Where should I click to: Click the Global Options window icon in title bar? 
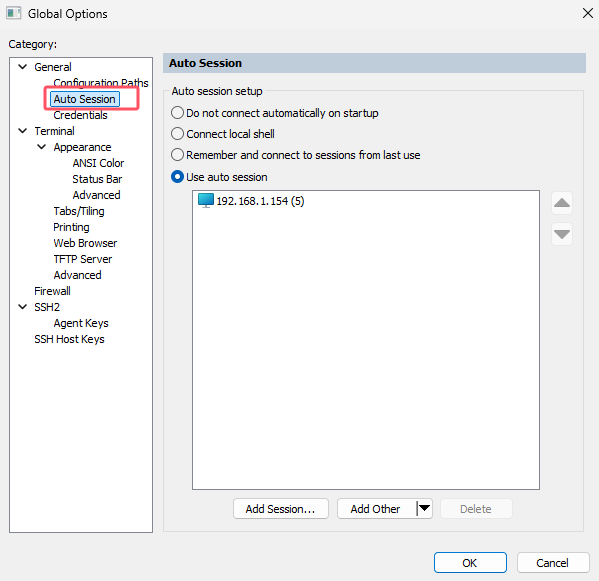point(14,13)
